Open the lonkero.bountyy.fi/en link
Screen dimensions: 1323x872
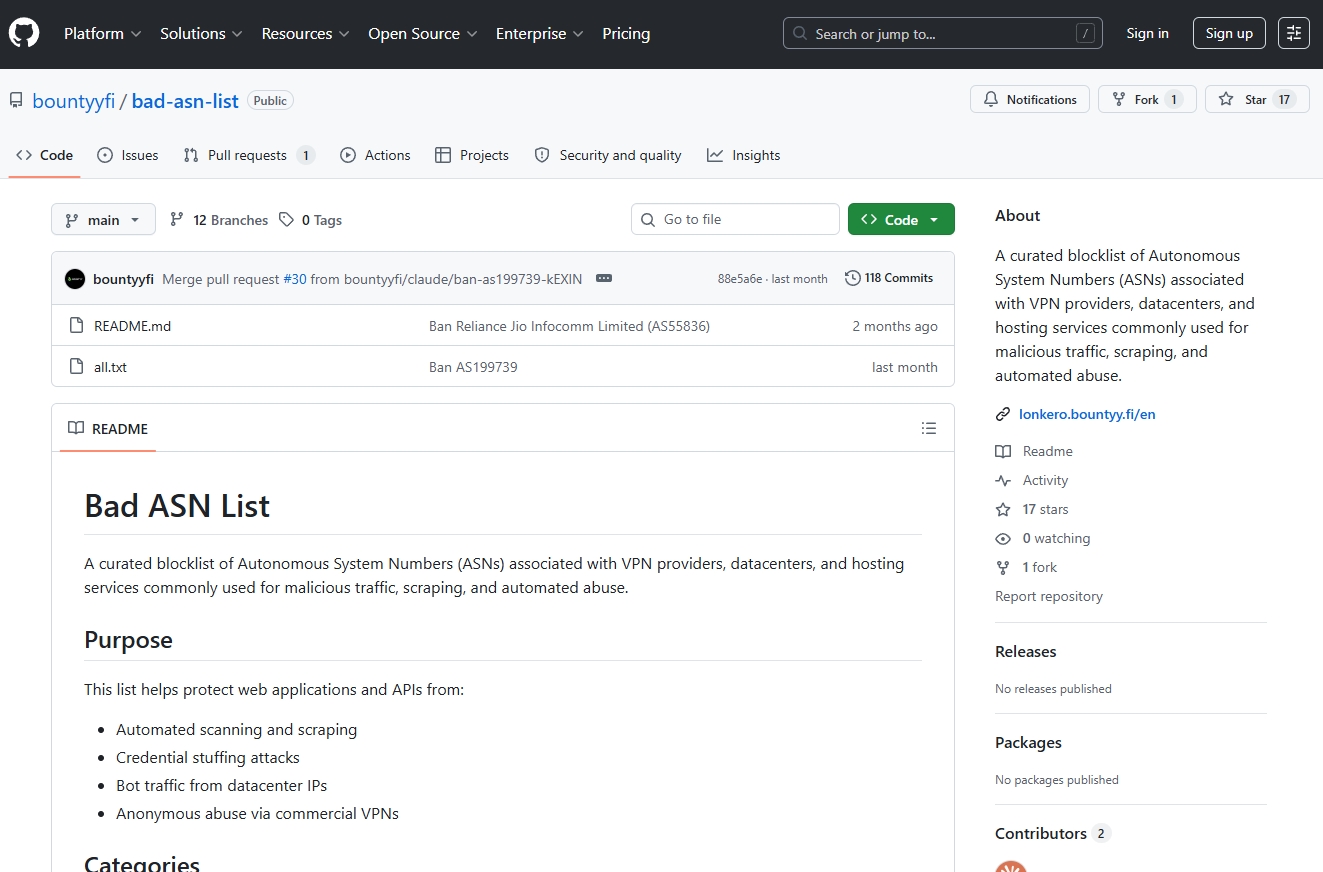(1086, 414)
